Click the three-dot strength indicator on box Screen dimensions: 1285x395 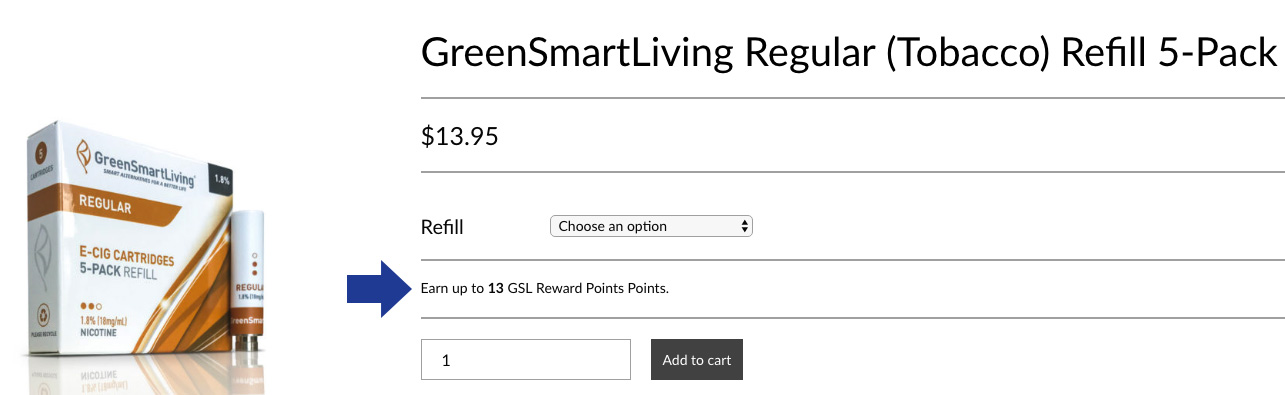(x=89, y=305)
